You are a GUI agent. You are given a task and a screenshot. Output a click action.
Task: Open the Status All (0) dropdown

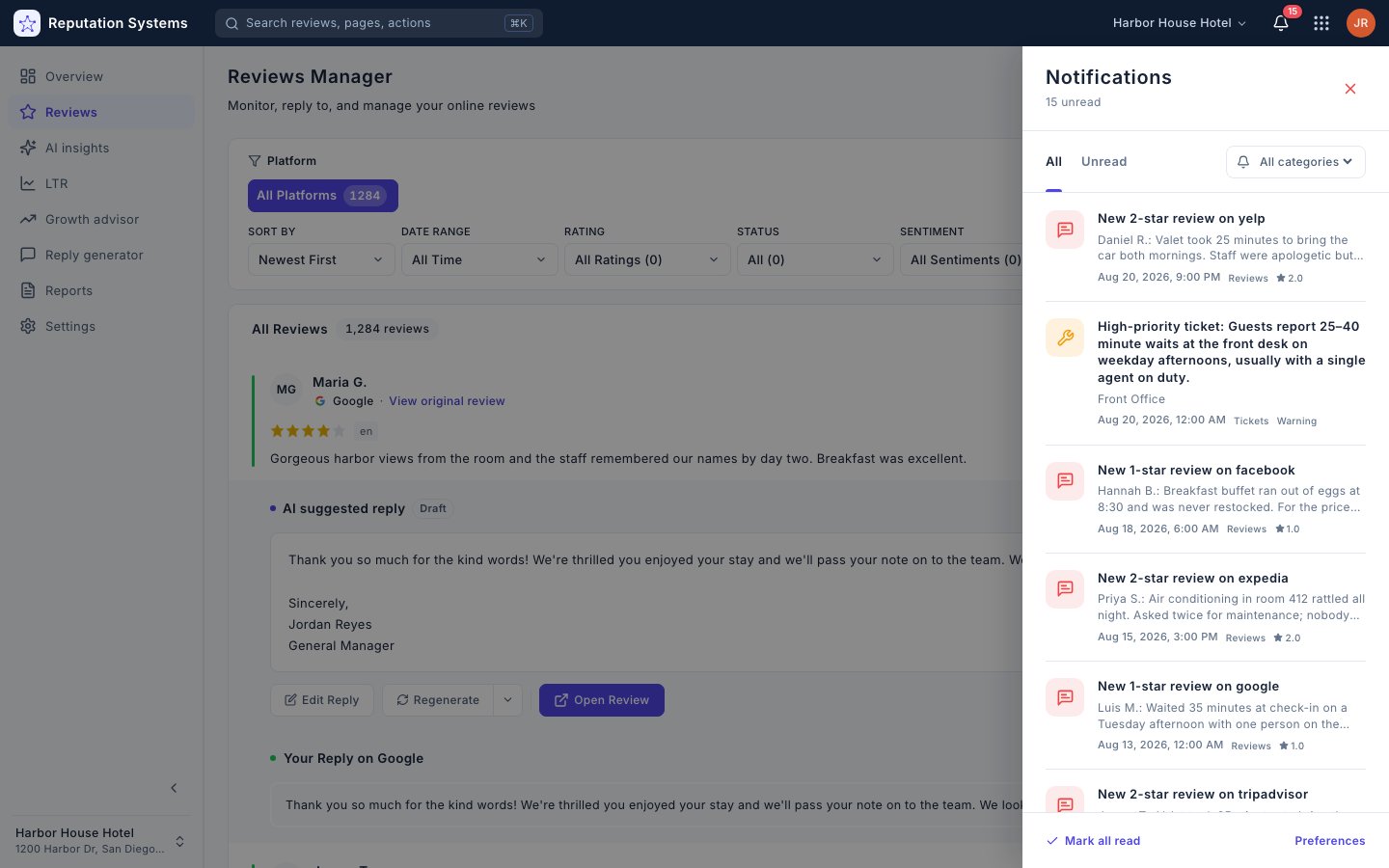(x=815, y=259)
